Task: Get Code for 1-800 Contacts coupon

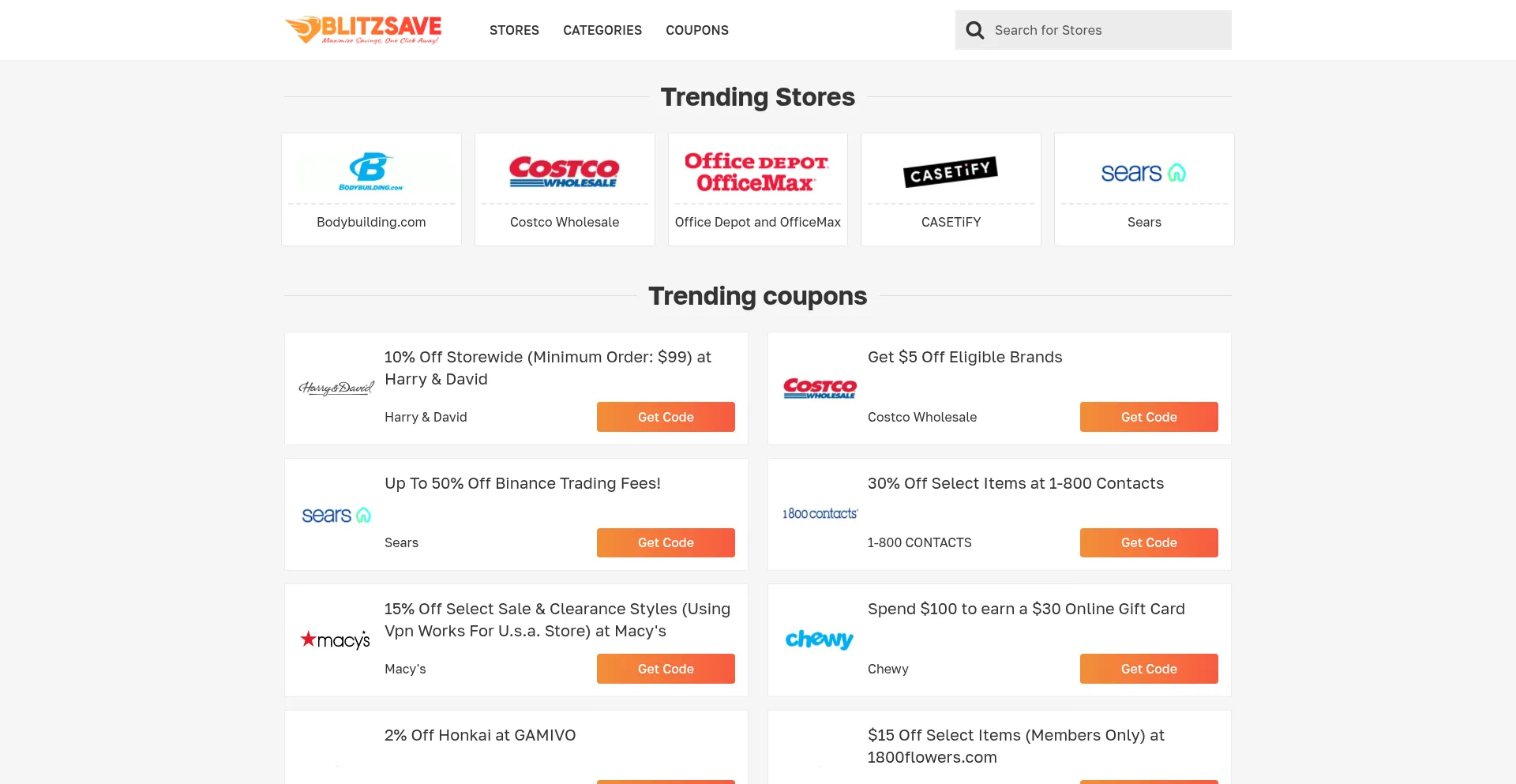Action: coord(1149,542)
